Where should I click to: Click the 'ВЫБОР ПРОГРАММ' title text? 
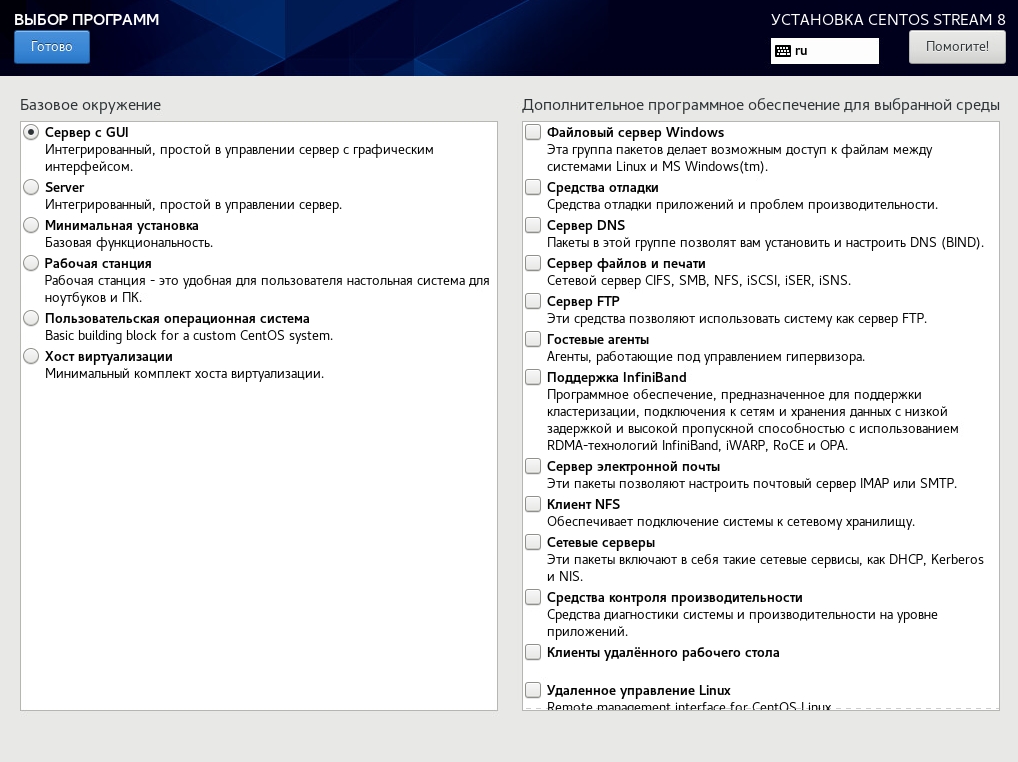point(87,19)
